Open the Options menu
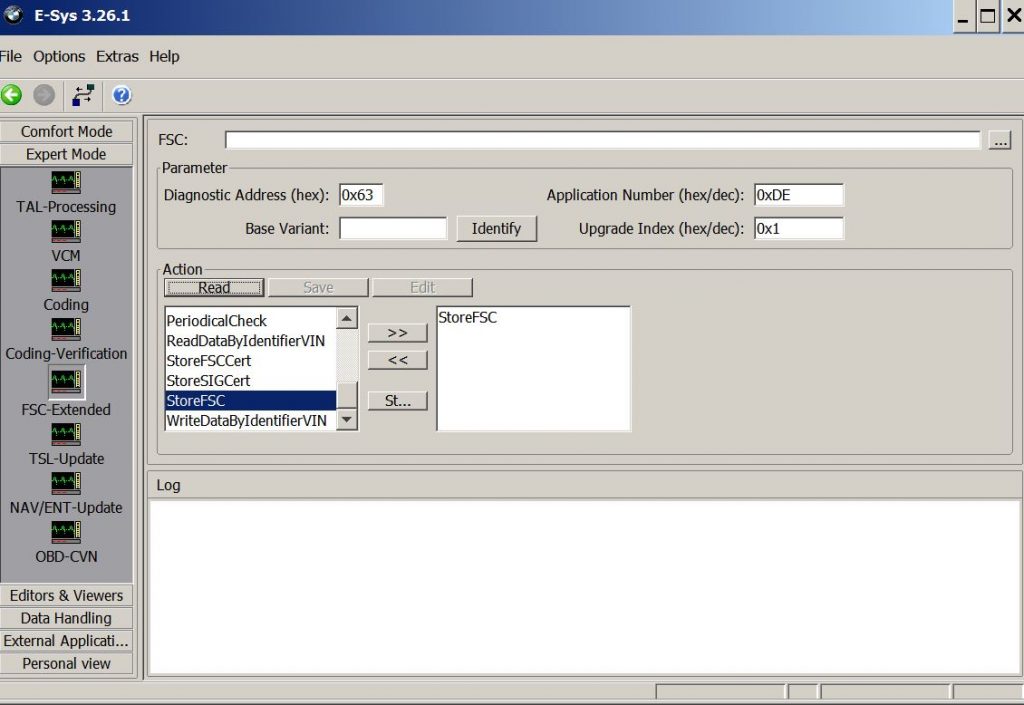 tap(59, 57)
